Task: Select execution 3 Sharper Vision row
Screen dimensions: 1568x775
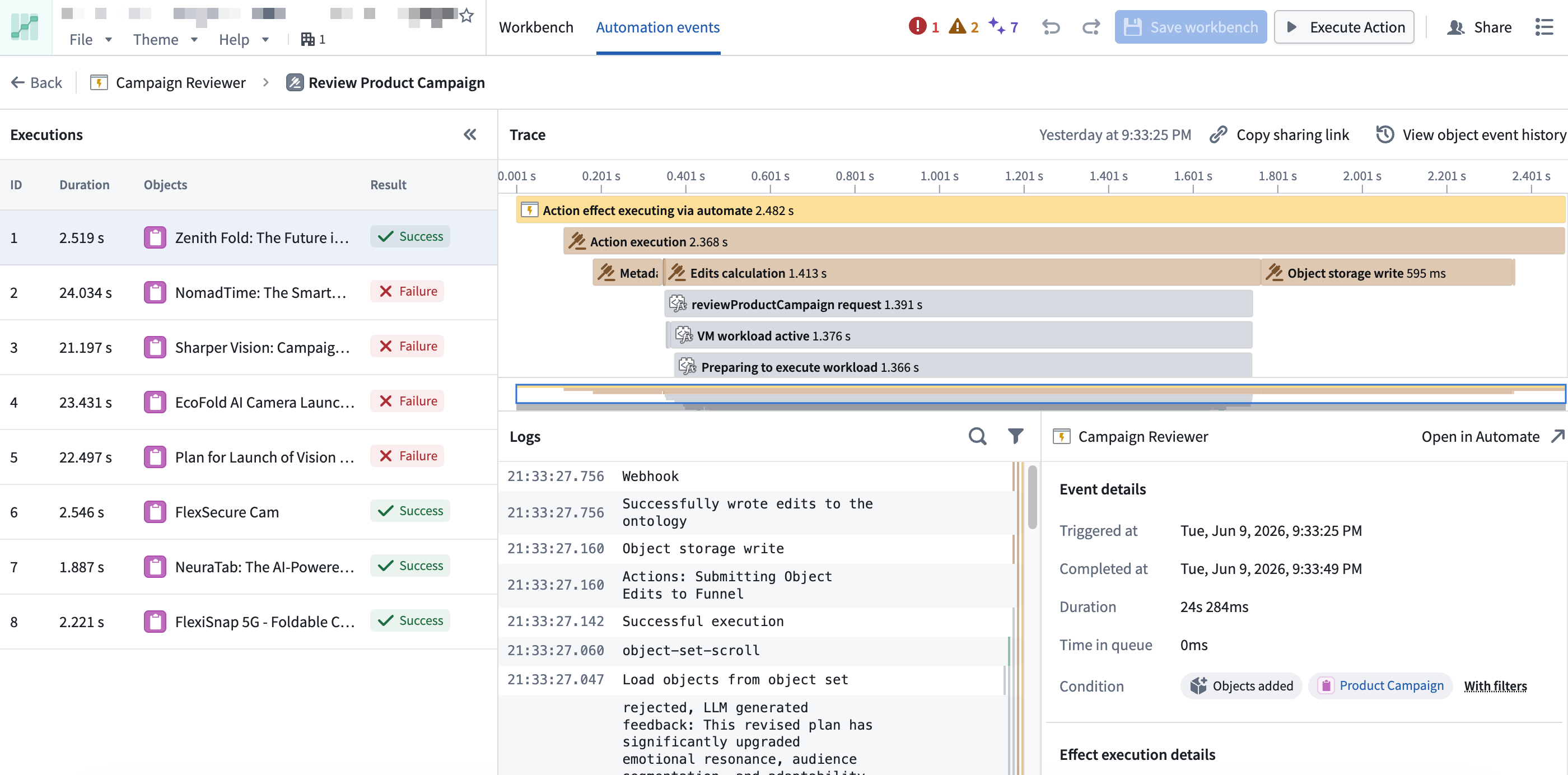Action: (x=248, y=347)
